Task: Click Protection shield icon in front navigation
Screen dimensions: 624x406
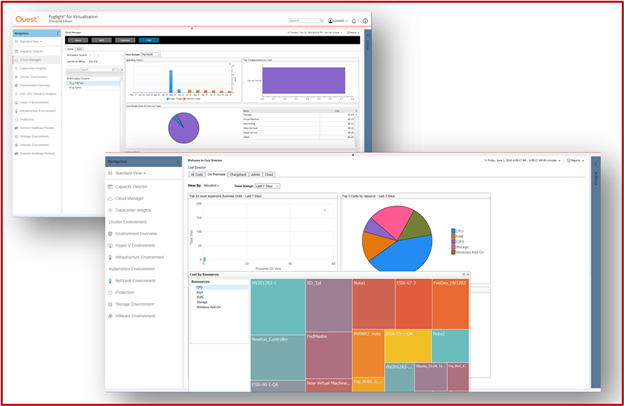Action: tap(110, 293)
